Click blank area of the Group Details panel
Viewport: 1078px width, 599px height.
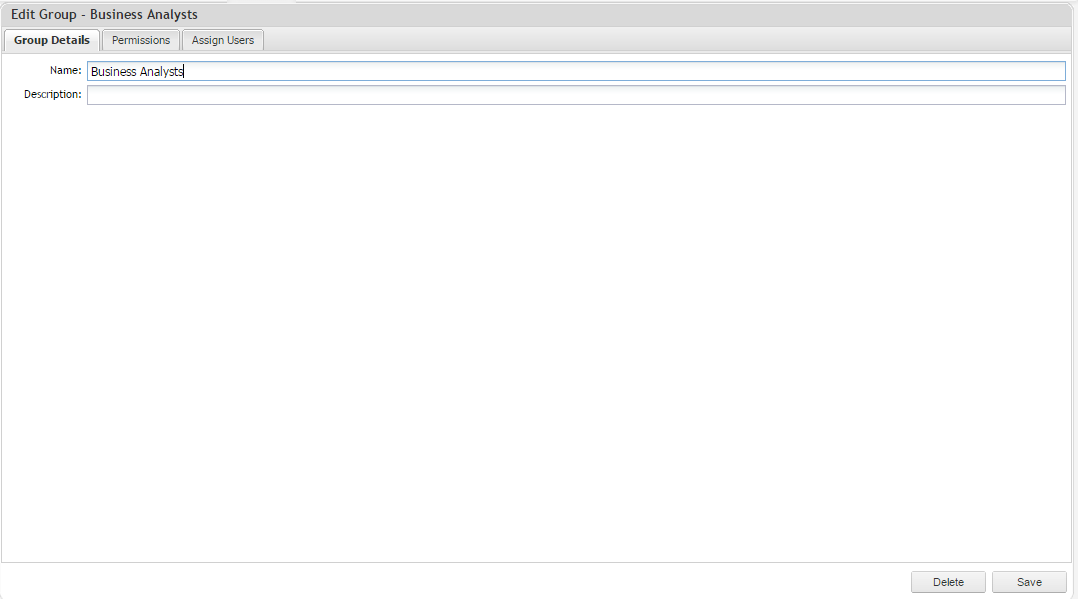click(x=538, y=330)
